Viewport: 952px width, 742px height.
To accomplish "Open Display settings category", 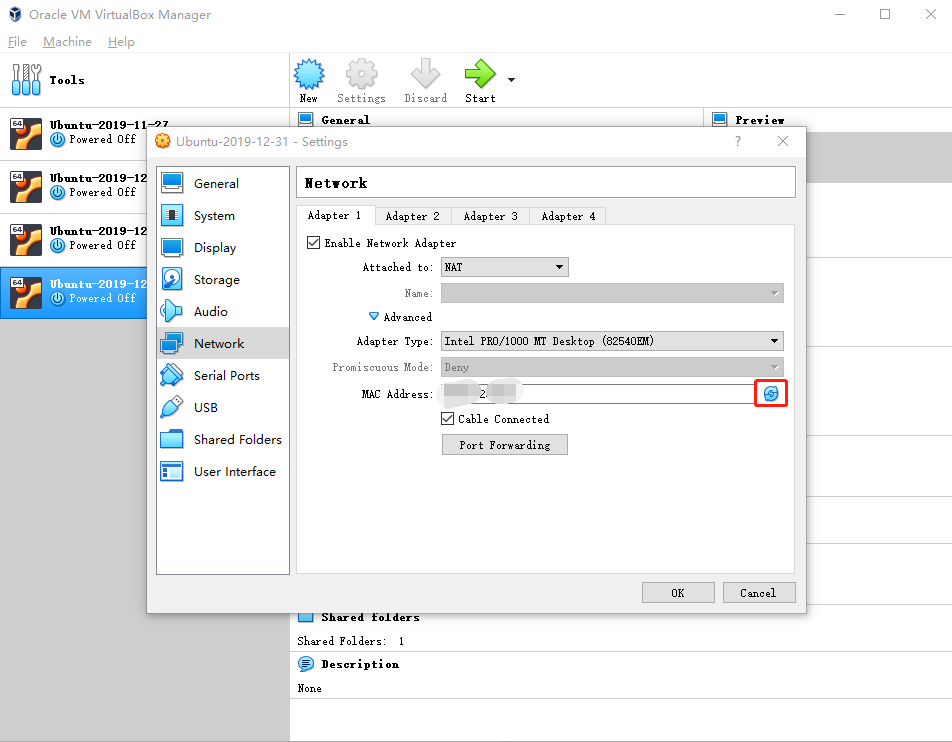I will click(x=222, y=248).
